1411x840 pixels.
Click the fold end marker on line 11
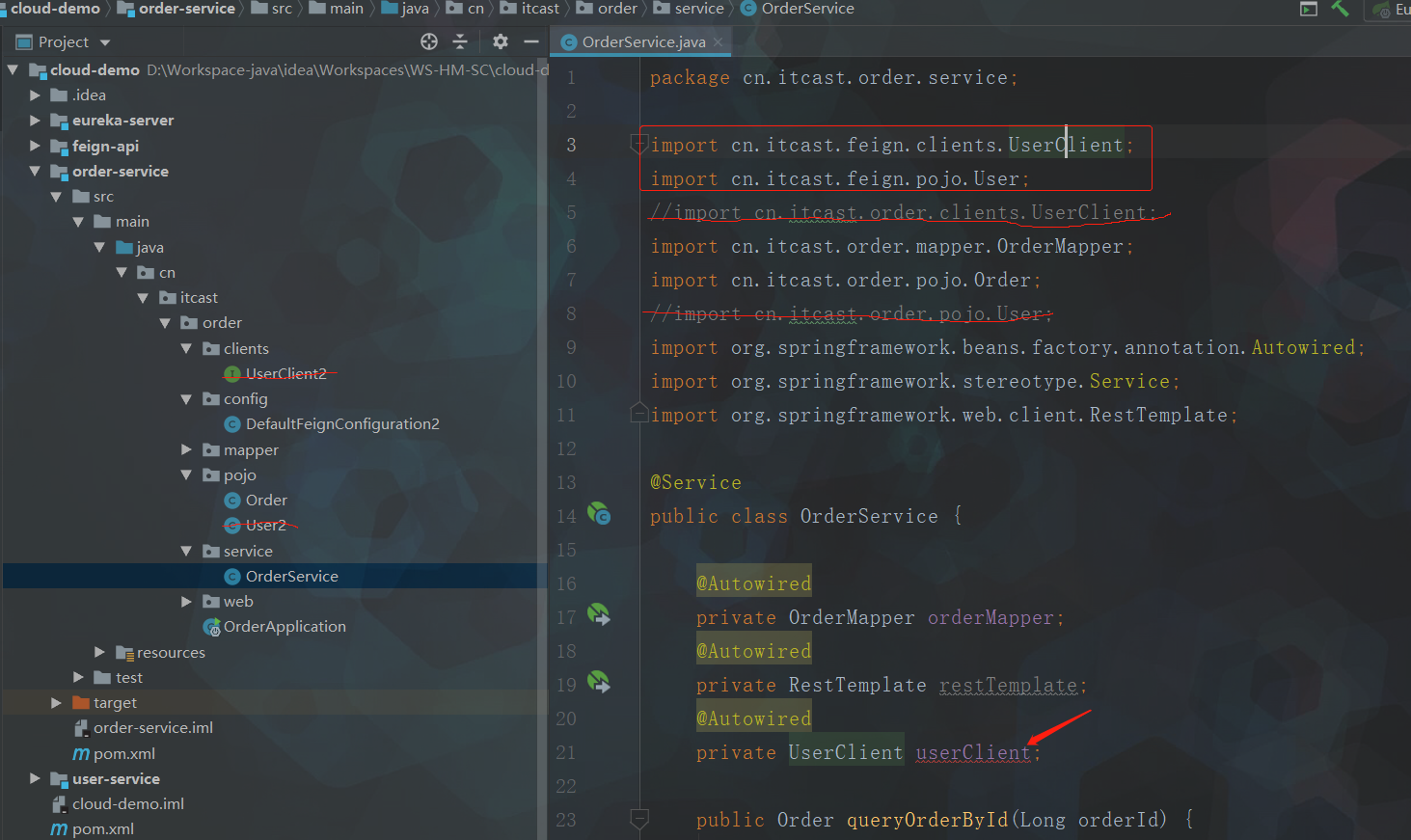pos(638,415)
